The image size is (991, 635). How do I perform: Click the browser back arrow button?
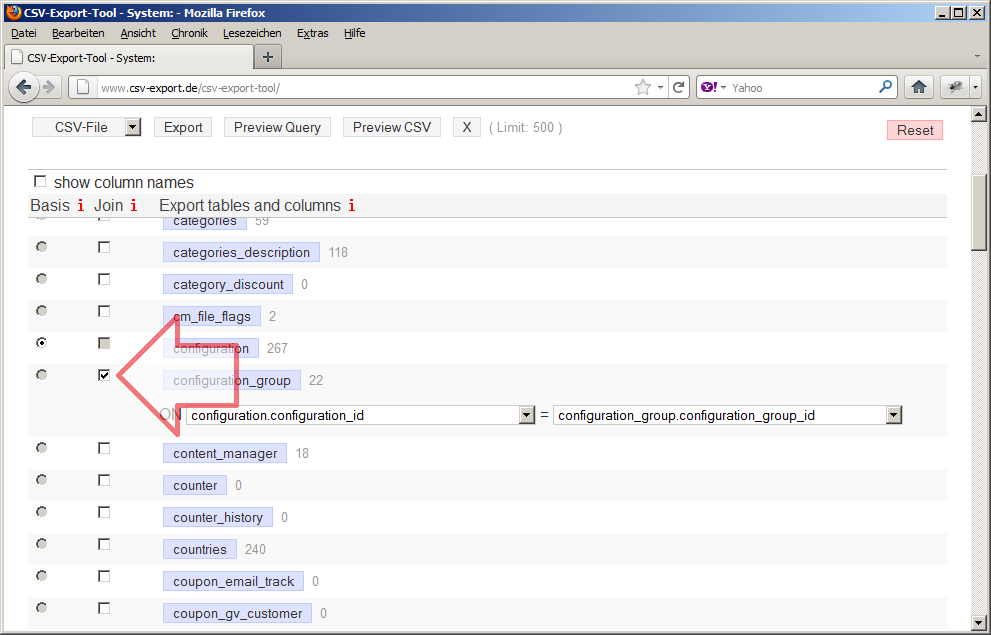coord(24,87)
